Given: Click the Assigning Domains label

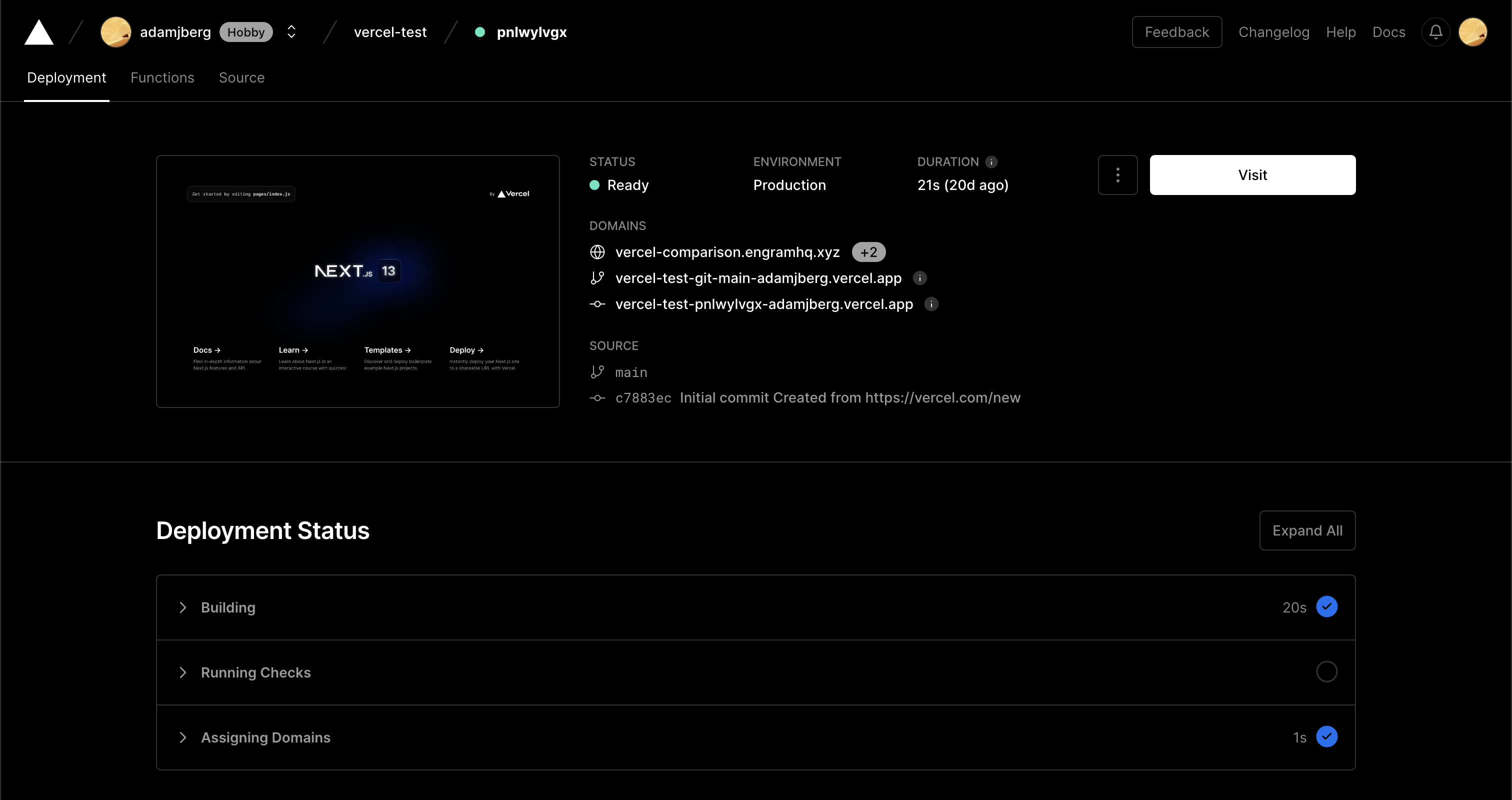Looking at the screenshot, I should 265,738.
